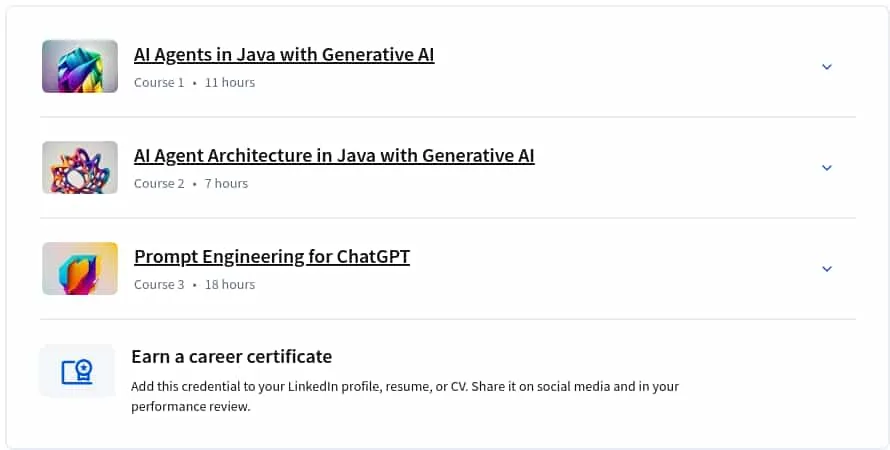Expand the Prompt Engineering for ChatGPT chevron
This screenshot has width=890, height=450.
(x=826, y=268)
